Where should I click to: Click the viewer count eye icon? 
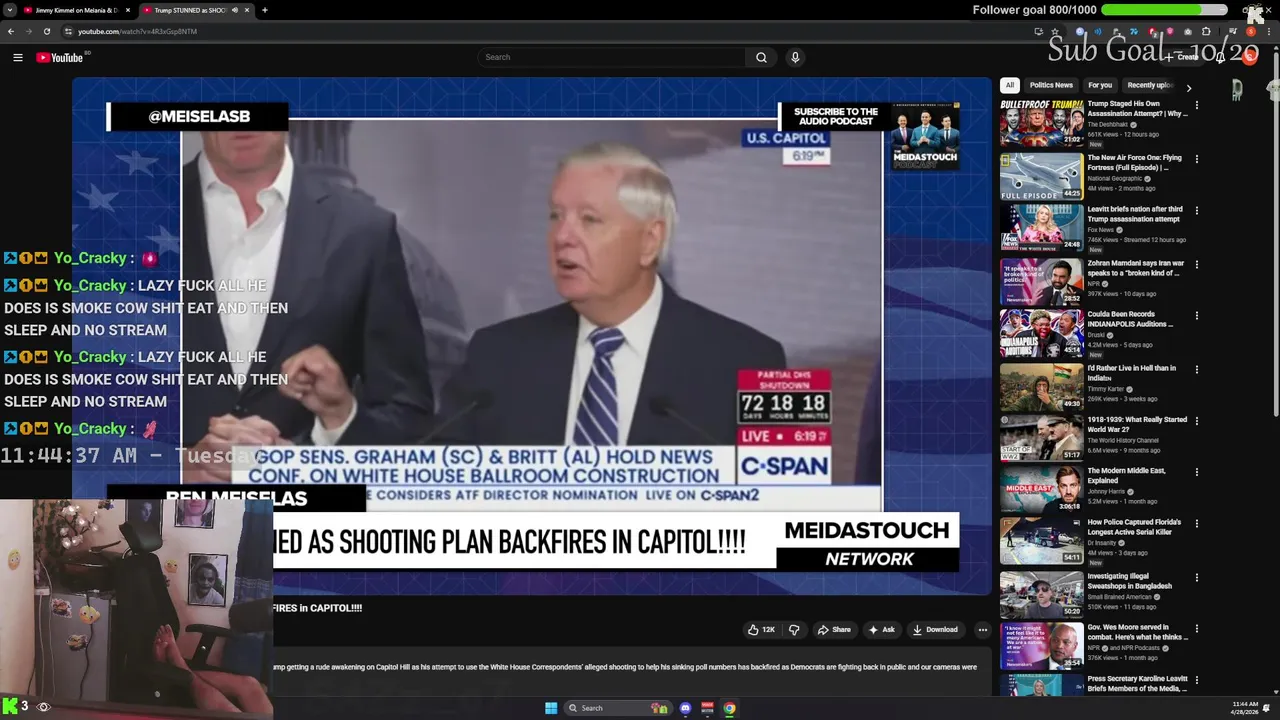(x=43, y=707)
